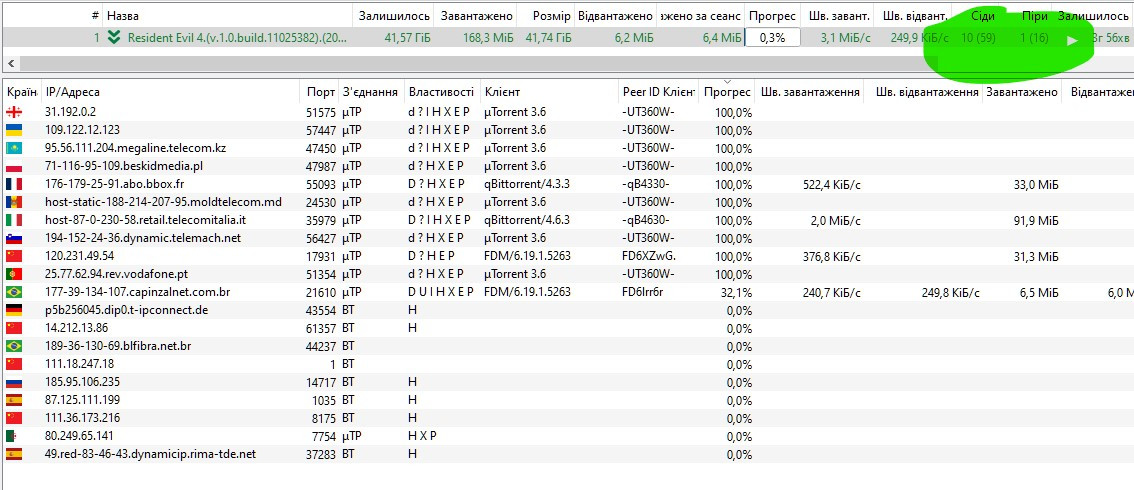Click the Georgia flag icon next to 31.192.0.2
Screen dimensions: 1134x490
(14, 112)
